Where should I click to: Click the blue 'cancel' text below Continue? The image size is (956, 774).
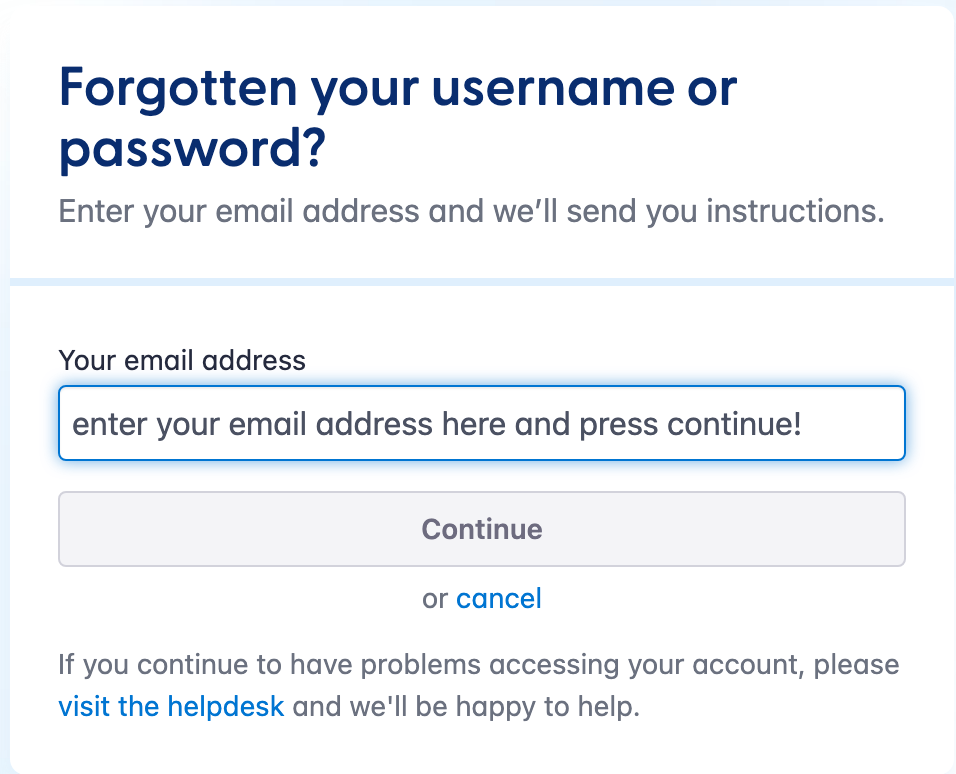click(498, 599)
